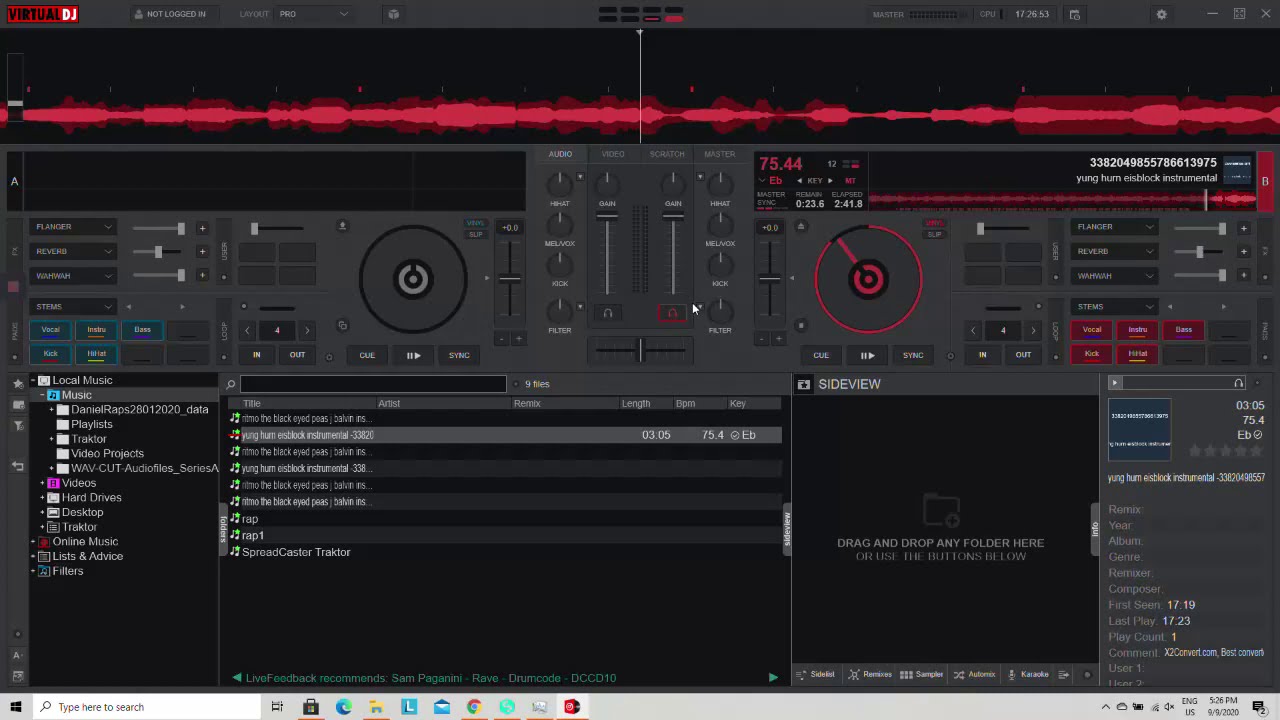Viewport: 1280px width, 720px height.
Task: Open Mail app from the taskbar
Action: coord(441,707)
